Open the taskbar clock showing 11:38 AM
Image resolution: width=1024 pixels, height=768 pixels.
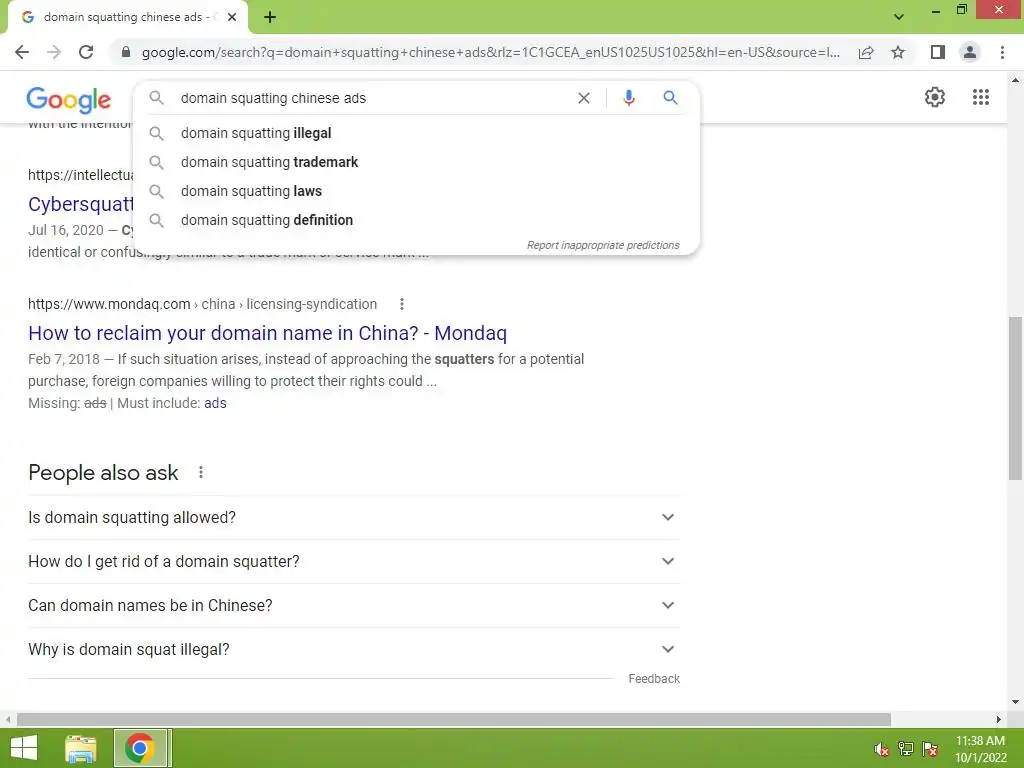(x=980, y=749)
